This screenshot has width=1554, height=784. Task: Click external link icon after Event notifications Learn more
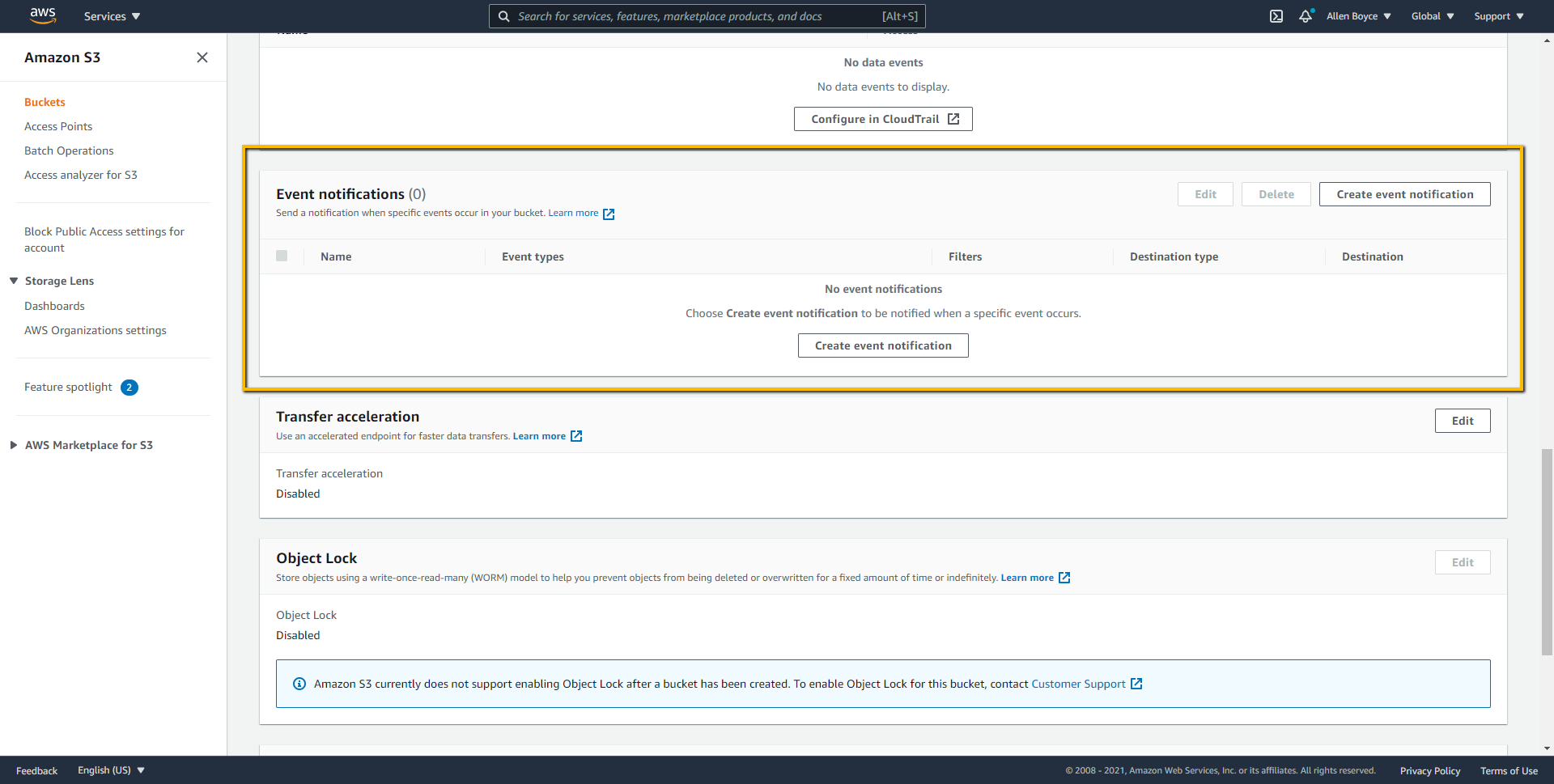tap(609, 214)
